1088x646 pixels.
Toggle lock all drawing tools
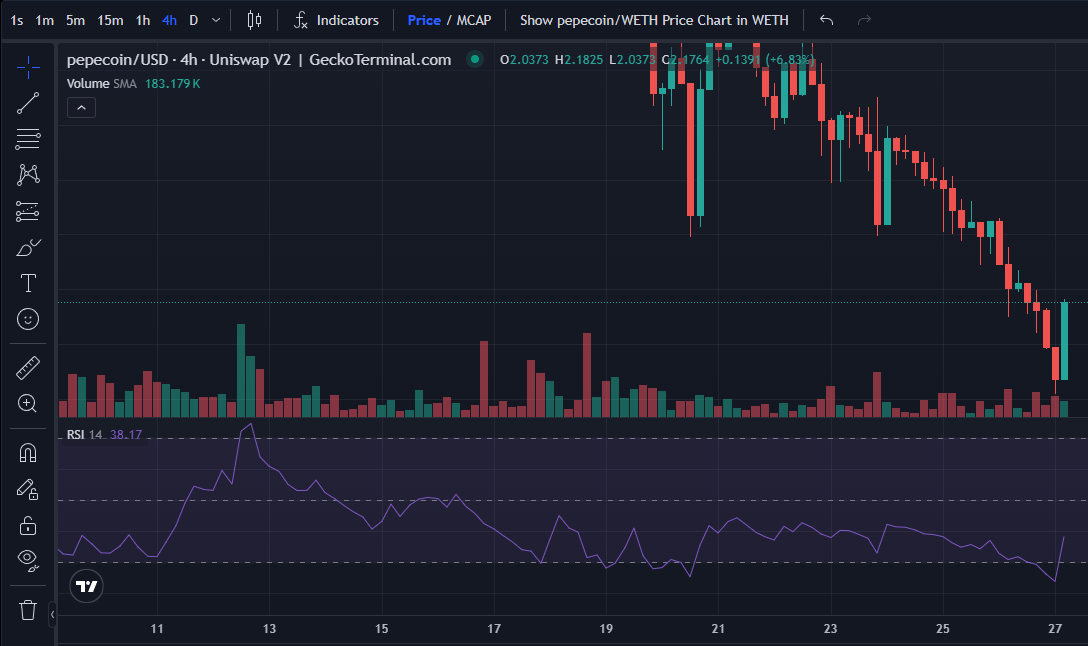pos(28,525)
